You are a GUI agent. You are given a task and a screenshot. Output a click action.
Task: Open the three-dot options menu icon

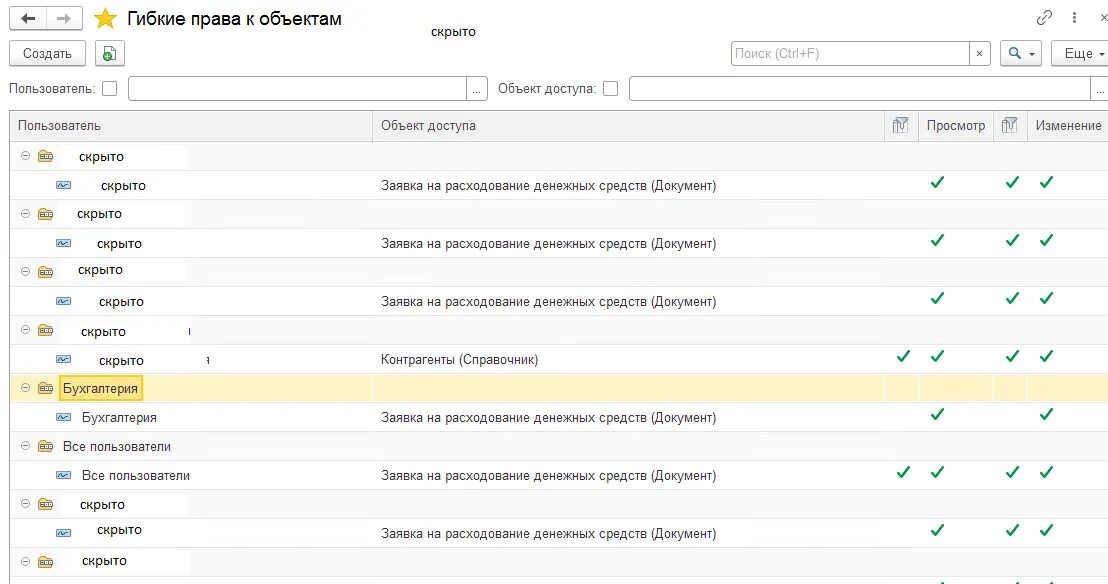coord(1075,18)
